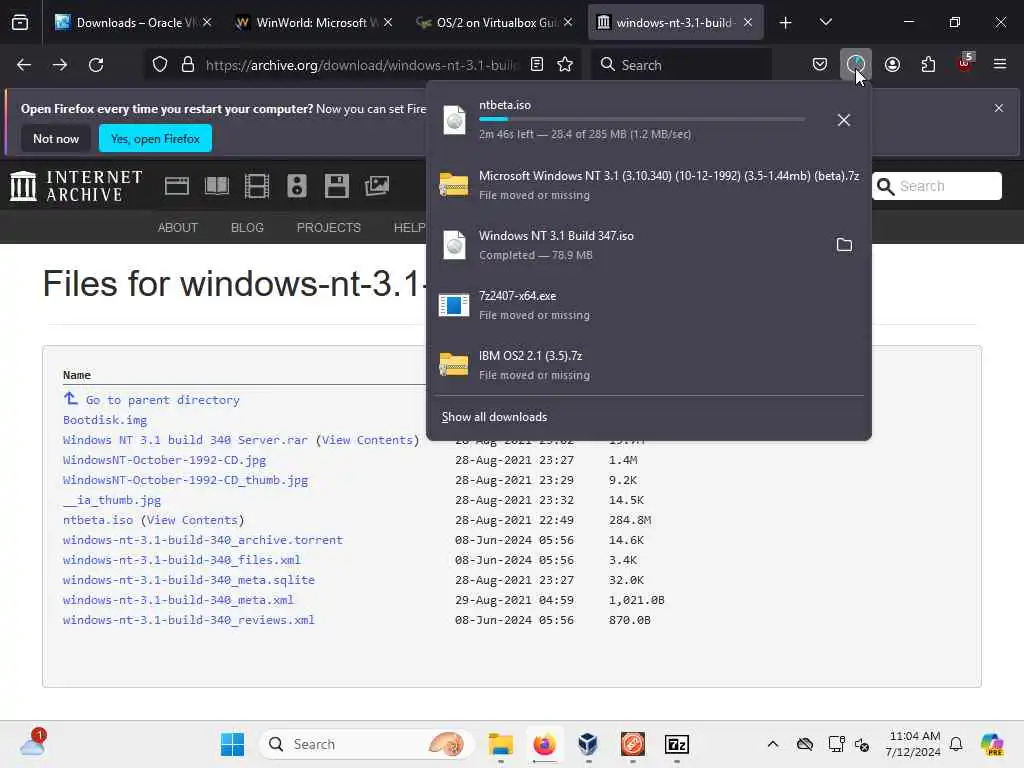Viewport: 1024px width, 768px height.
Task: Dismiss the Firefox startup notification bar
Action: 999,108
